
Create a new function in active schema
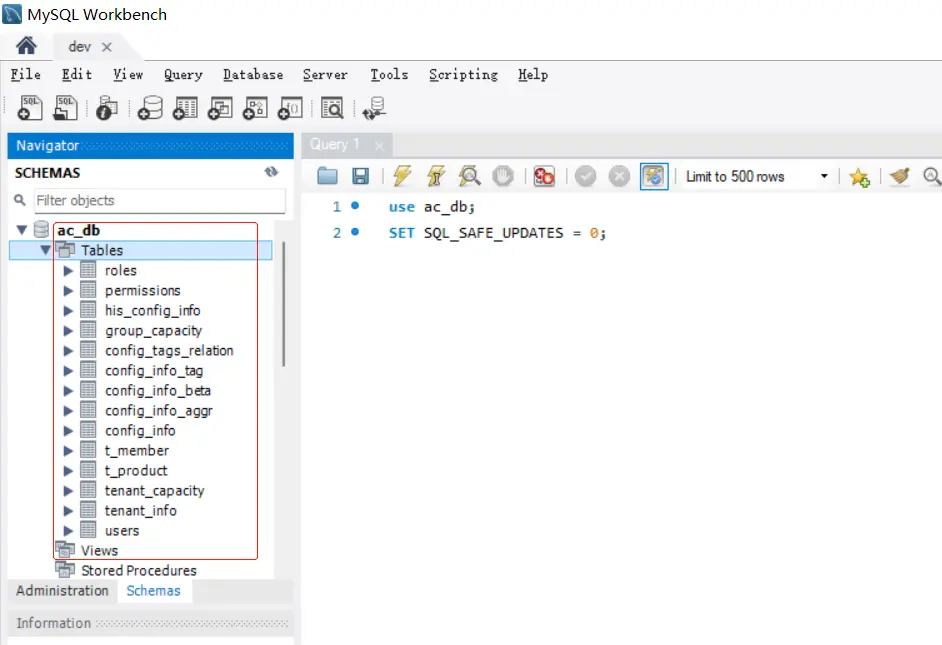[x=290, y=108]
